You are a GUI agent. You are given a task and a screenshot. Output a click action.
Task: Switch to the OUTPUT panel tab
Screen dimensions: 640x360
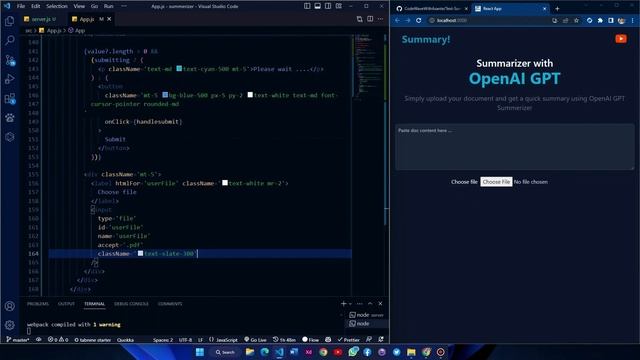click(x=66, y=304)
